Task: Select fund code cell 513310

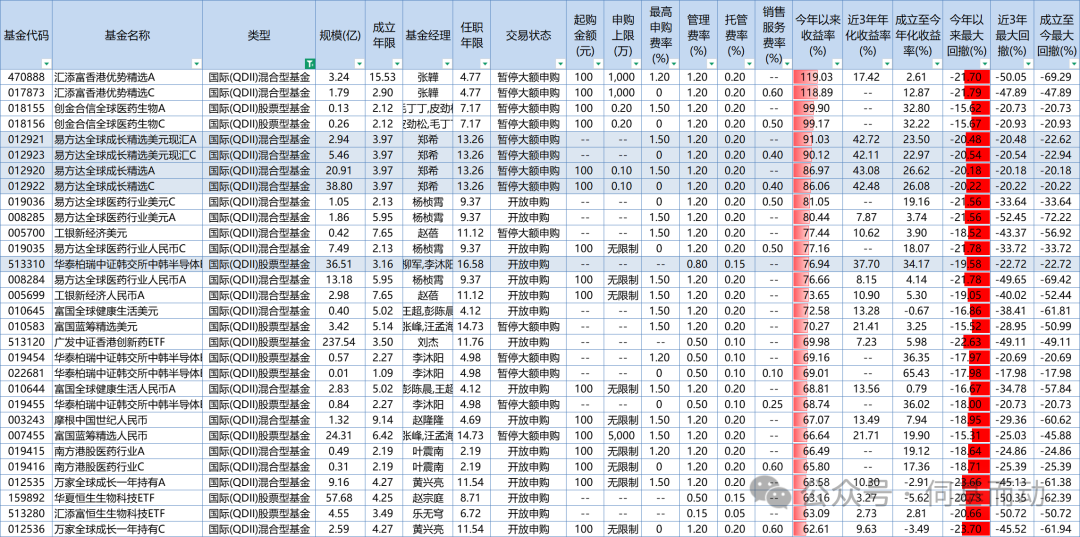Action: pos(26,264)
